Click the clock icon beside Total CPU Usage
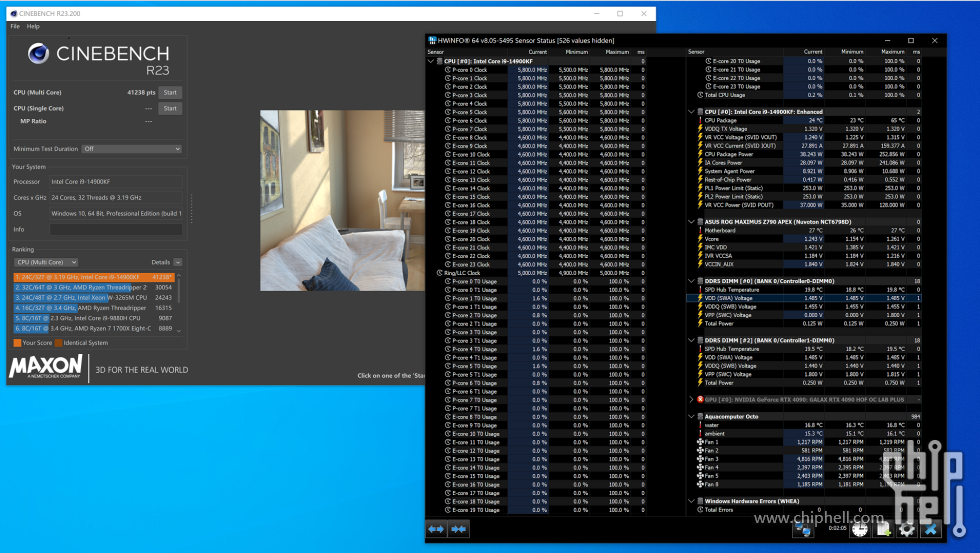The height and width of the screenshot is (553, 980). click(x=700, y=95)
